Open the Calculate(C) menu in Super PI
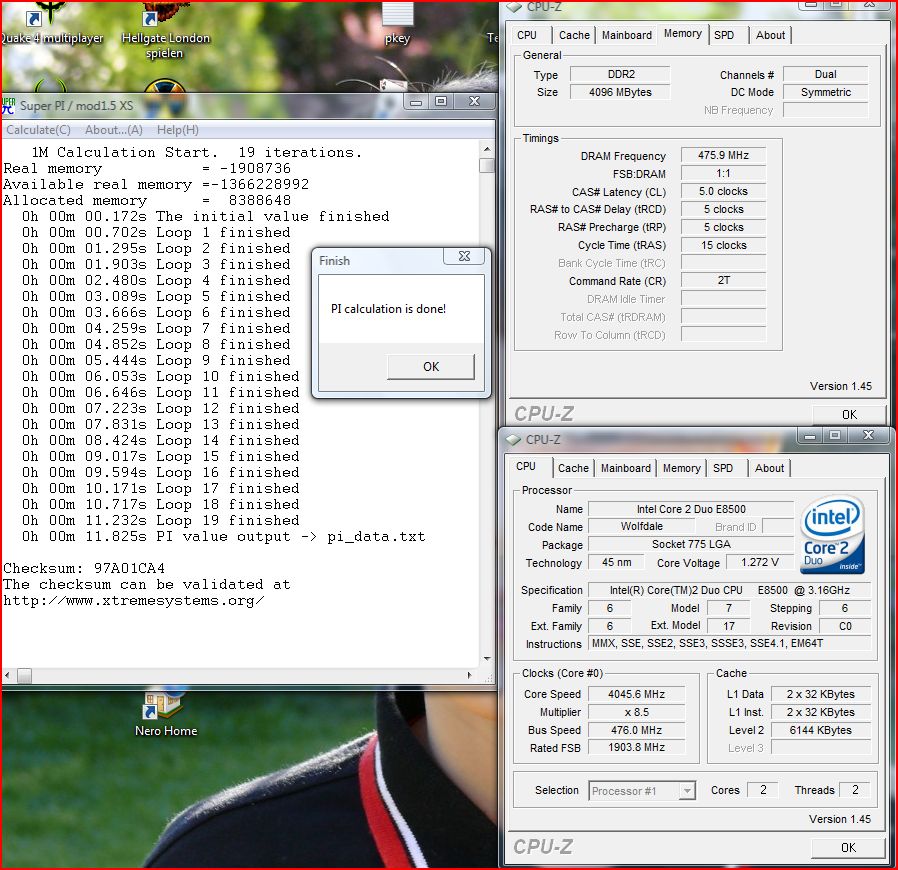The width and height of the screenshot is (898, 870). point(38,130)
